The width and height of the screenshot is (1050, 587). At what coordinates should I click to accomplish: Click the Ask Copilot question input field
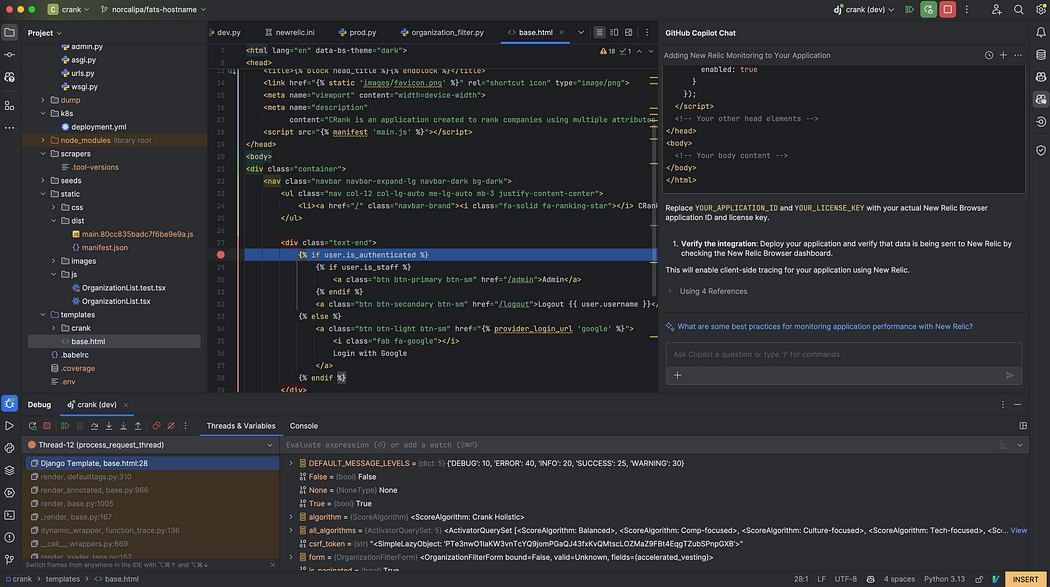coord(843,354)
